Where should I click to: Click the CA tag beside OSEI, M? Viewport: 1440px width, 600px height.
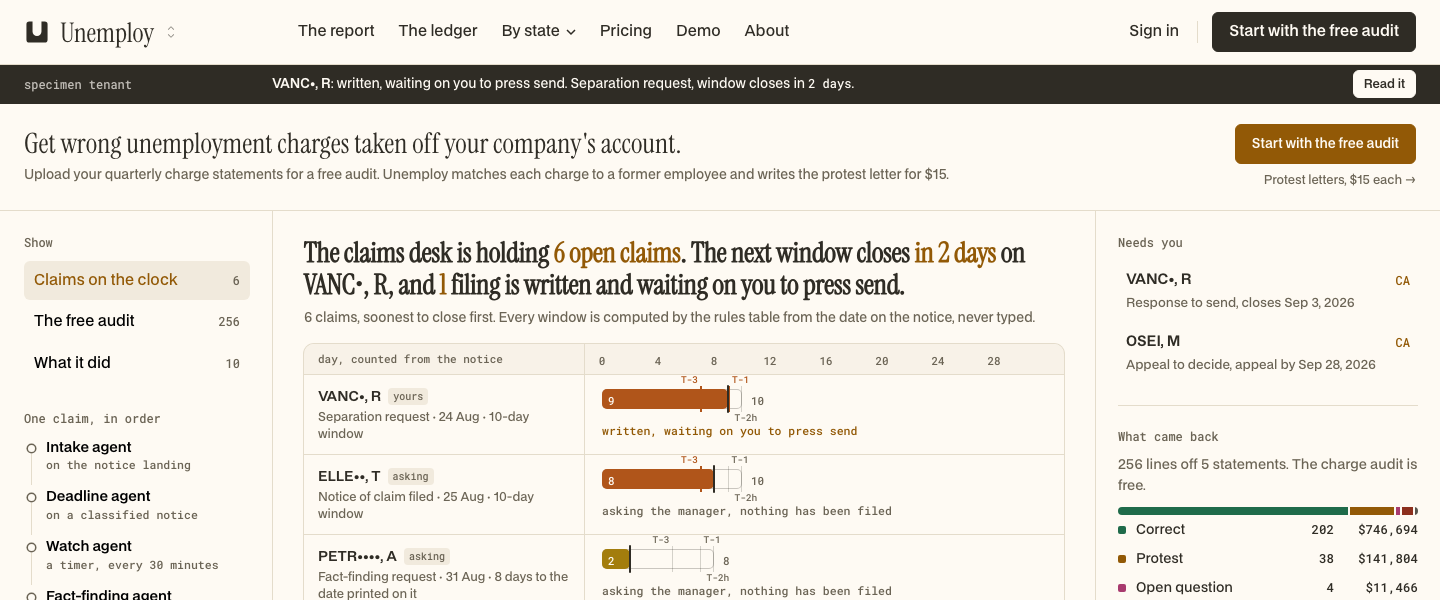tap(1402, 343)
